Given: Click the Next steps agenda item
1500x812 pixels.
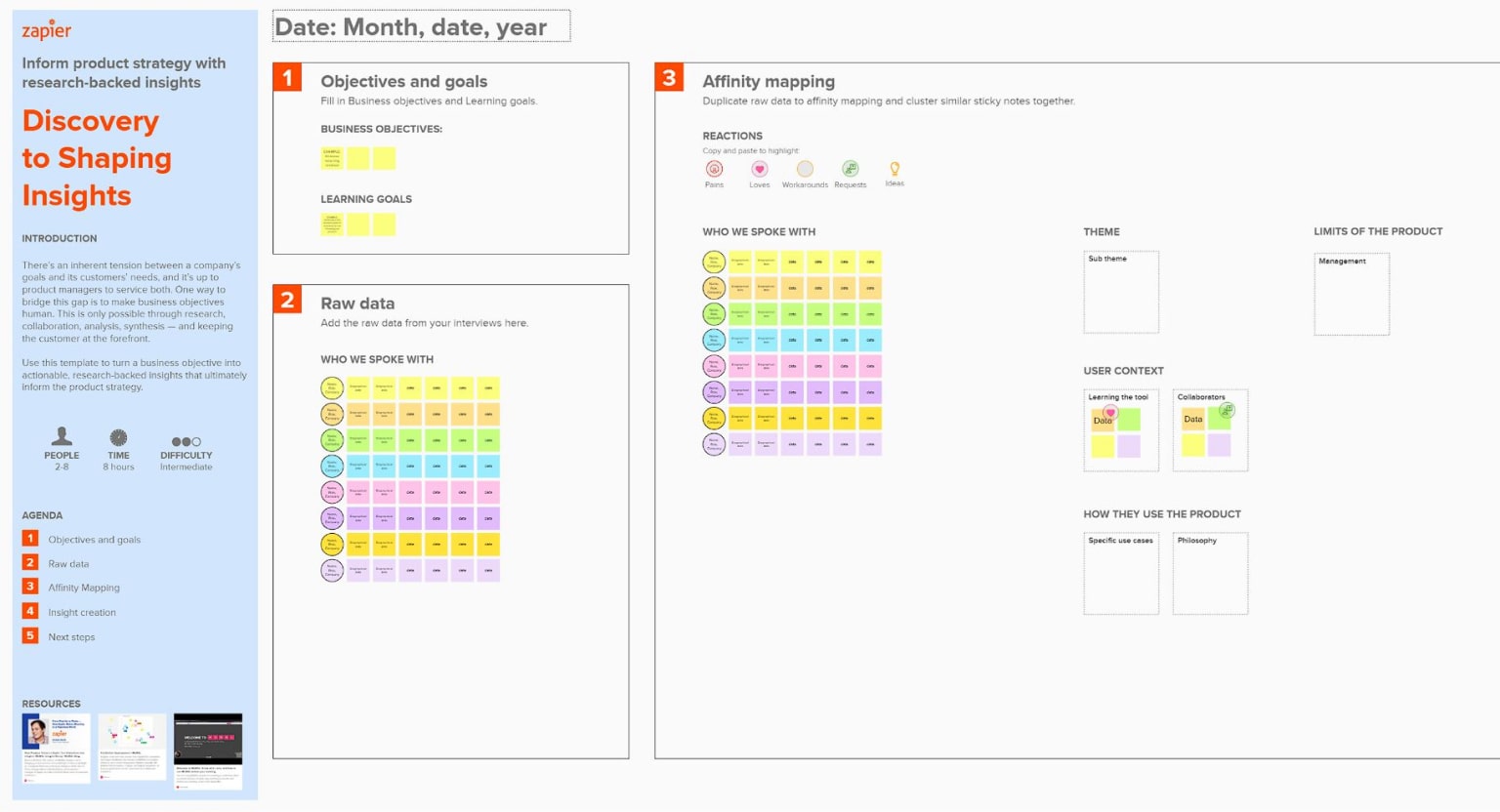Looking at the screenshot, I should coord(71,636).
